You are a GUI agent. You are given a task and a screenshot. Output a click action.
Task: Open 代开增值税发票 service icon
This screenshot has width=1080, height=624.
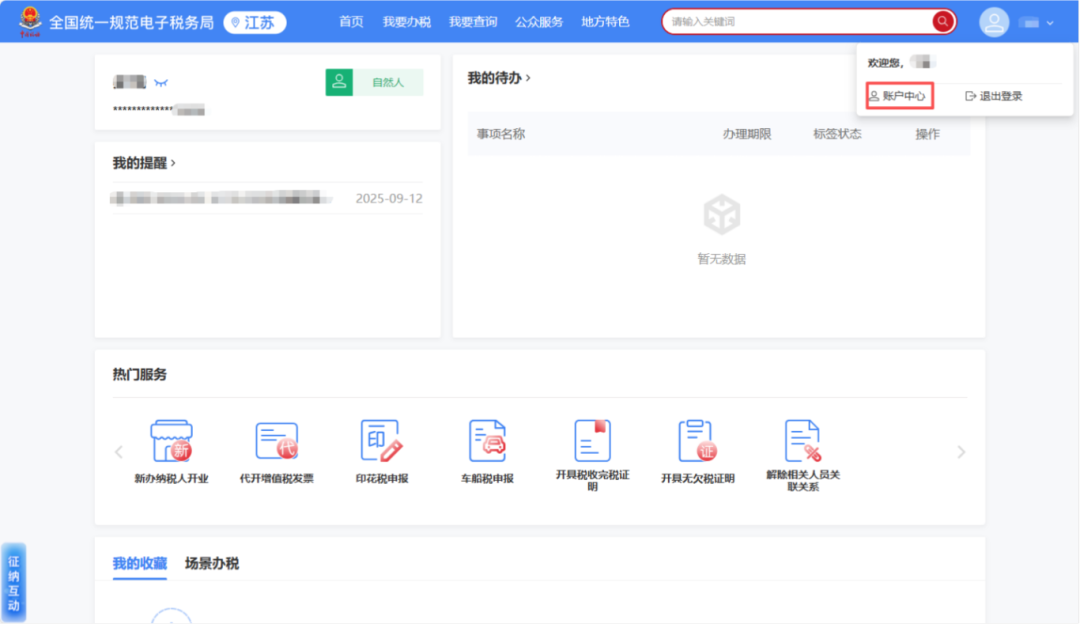pyautogui.click(x=276, y=441)
